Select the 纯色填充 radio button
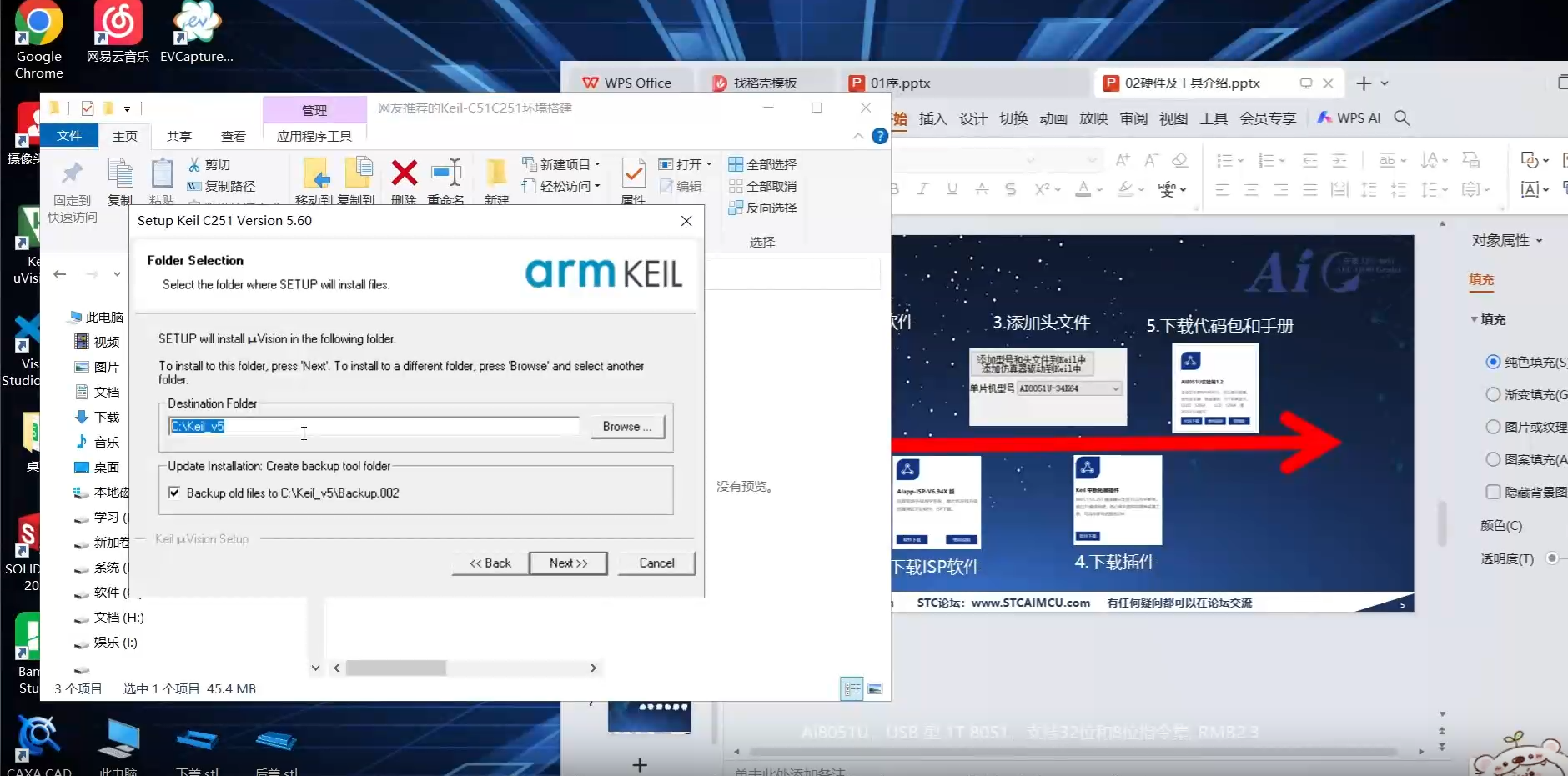The height and width of the screenshot is (776, 1568). pyautogui.click(x=1493, y=362)
